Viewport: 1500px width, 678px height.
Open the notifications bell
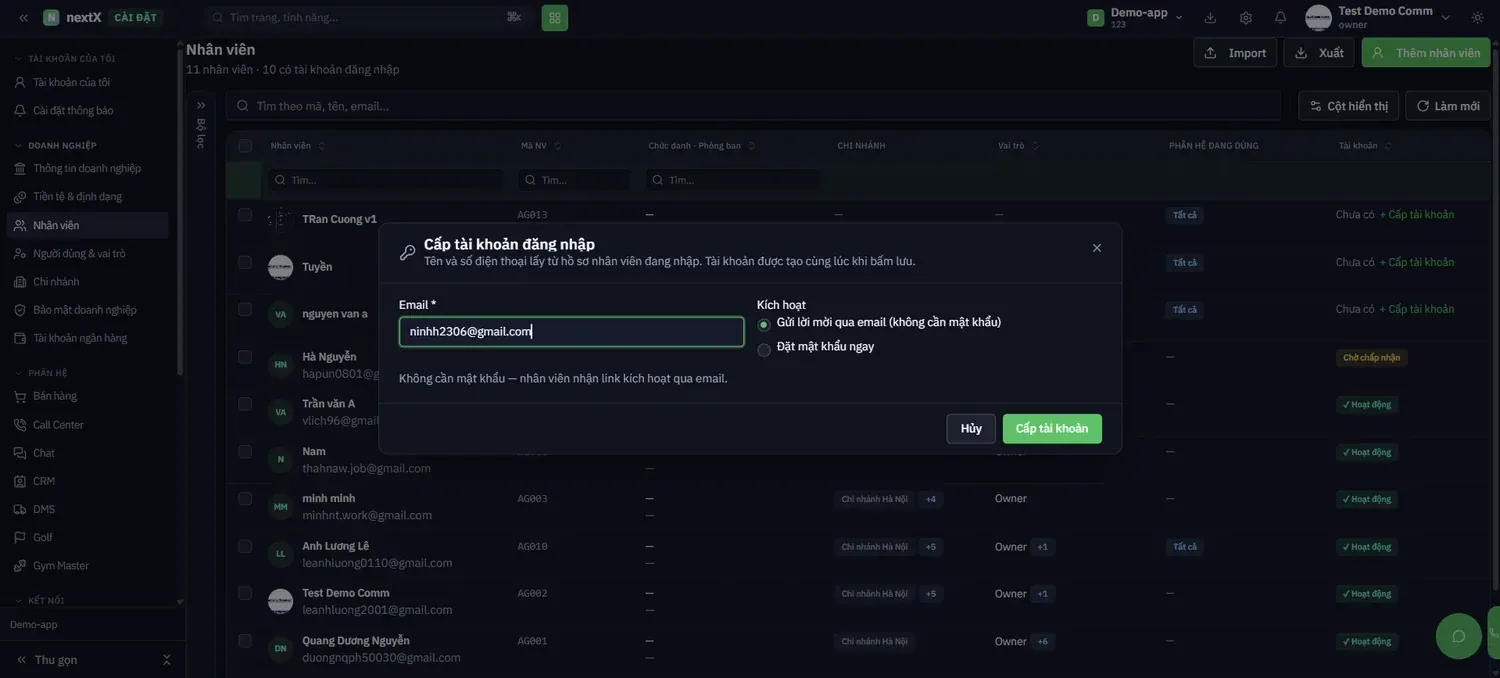click(1281, 17)
